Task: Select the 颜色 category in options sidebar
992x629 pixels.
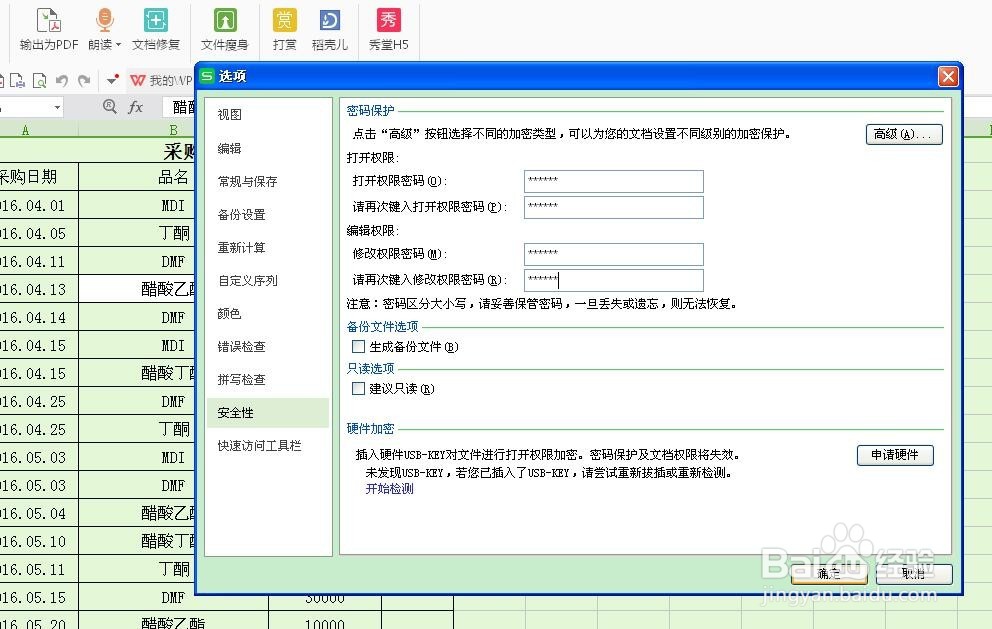Action: coord(229,313)
